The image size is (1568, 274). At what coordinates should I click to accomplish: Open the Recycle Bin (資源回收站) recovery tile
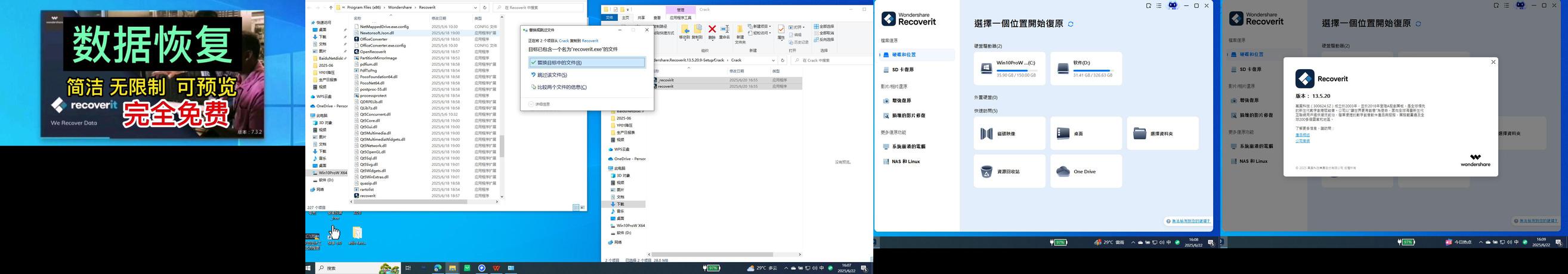[1009, 171]
